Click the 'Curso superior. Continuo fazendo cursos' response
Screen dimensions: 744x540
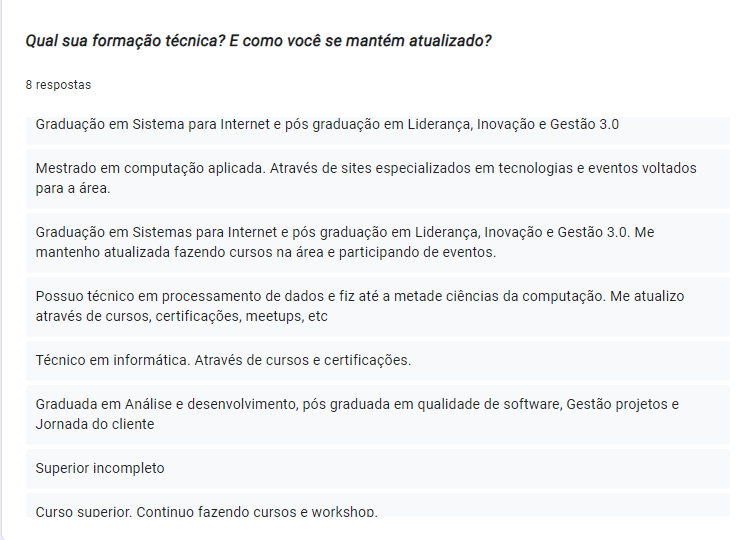tap(378, 506)
